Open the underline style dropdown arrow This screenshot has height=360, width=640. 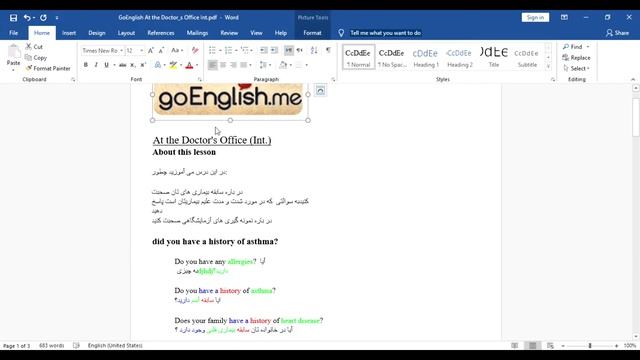(x=114, y=65)
